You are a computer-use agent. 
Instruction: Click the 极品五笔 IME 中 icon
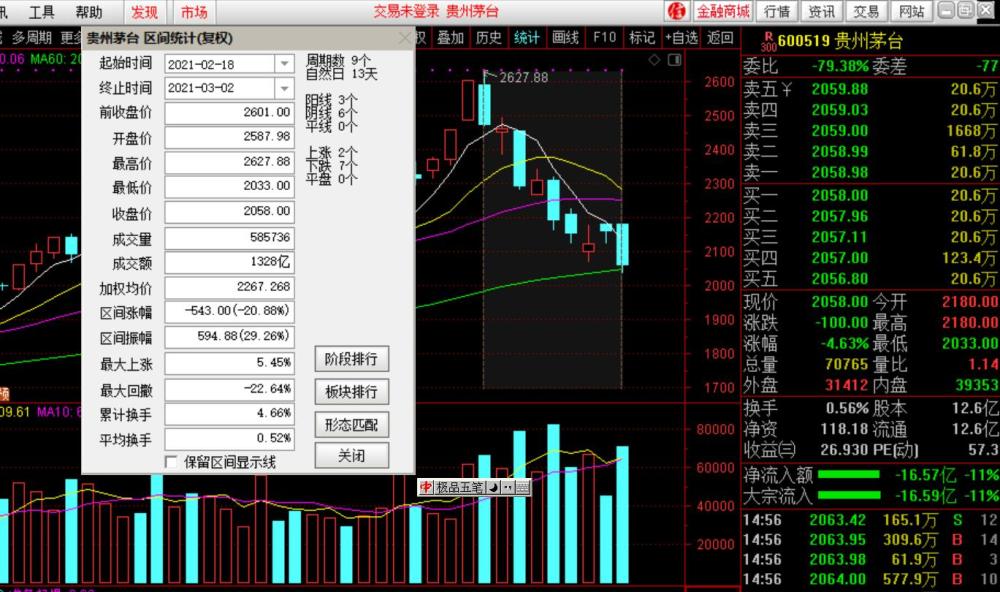pyautogui.click(x=426, y=487)
